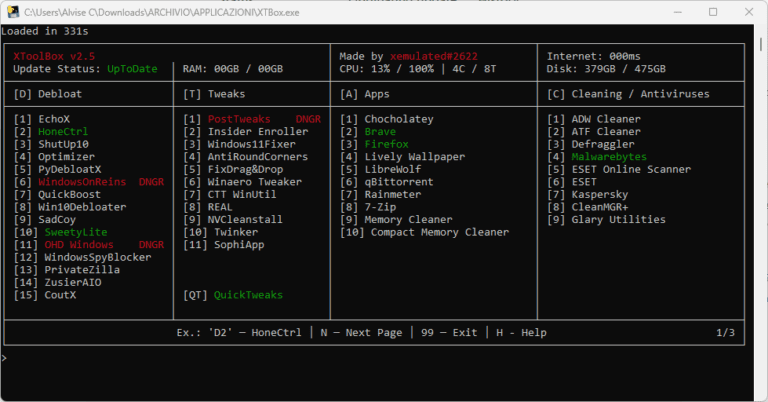Click the PrivateZilla entry
768x402 pixels.
pos(67,270)
